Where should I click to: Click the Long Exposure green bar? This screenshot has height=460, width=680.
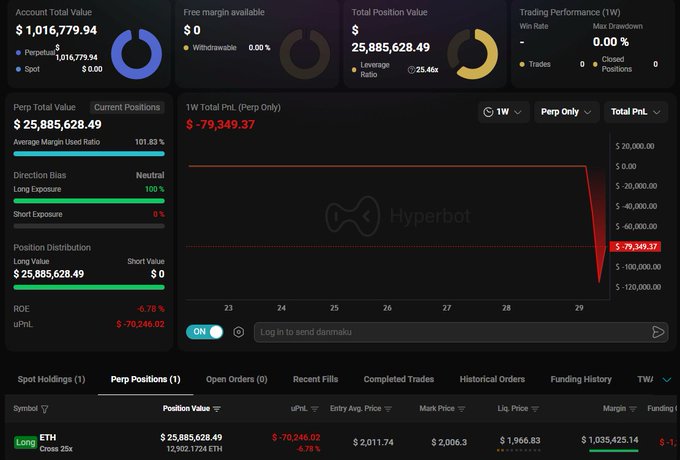[89, 201]
